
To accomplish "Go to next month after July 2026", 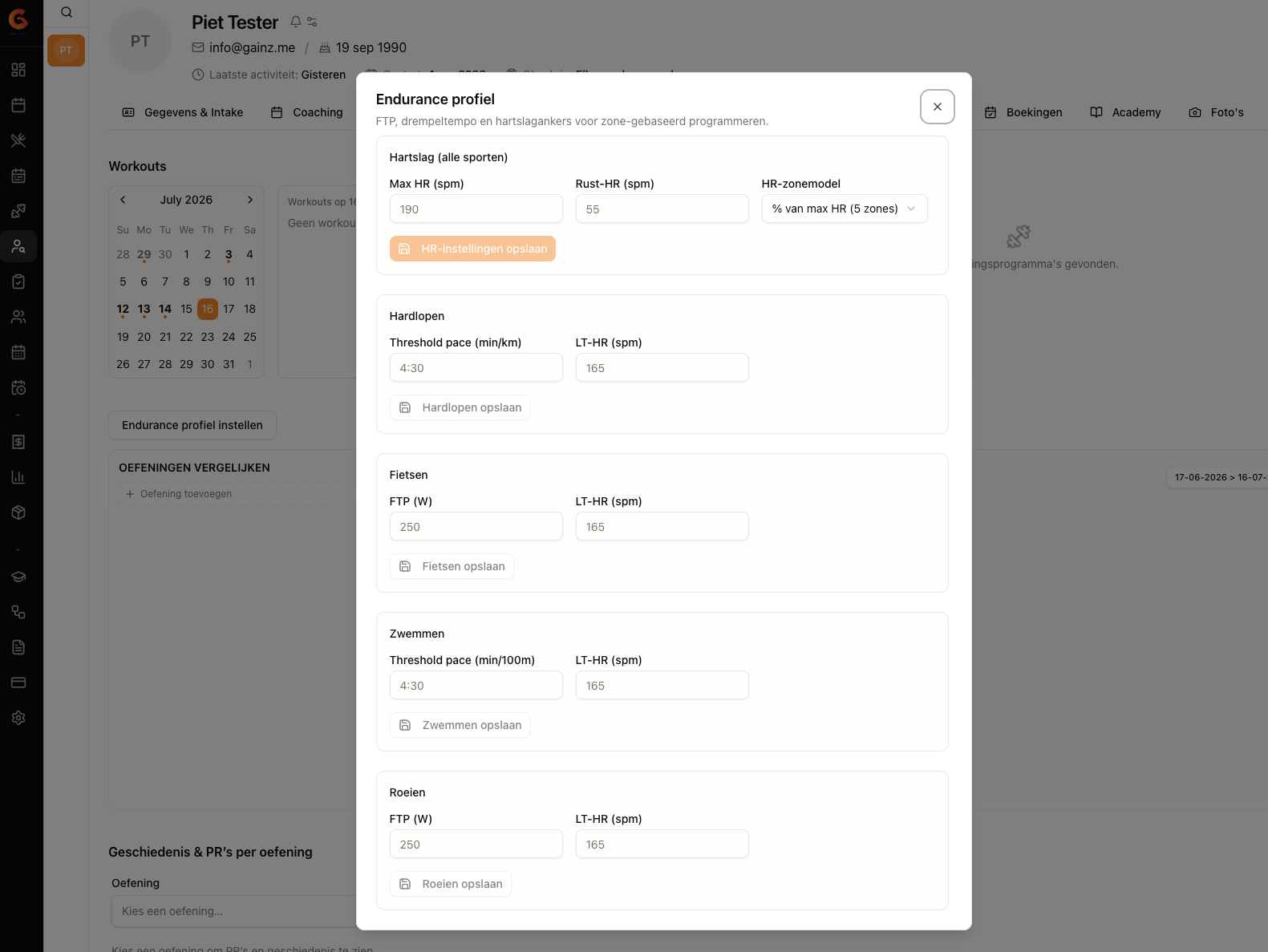I will pos(250,200).
